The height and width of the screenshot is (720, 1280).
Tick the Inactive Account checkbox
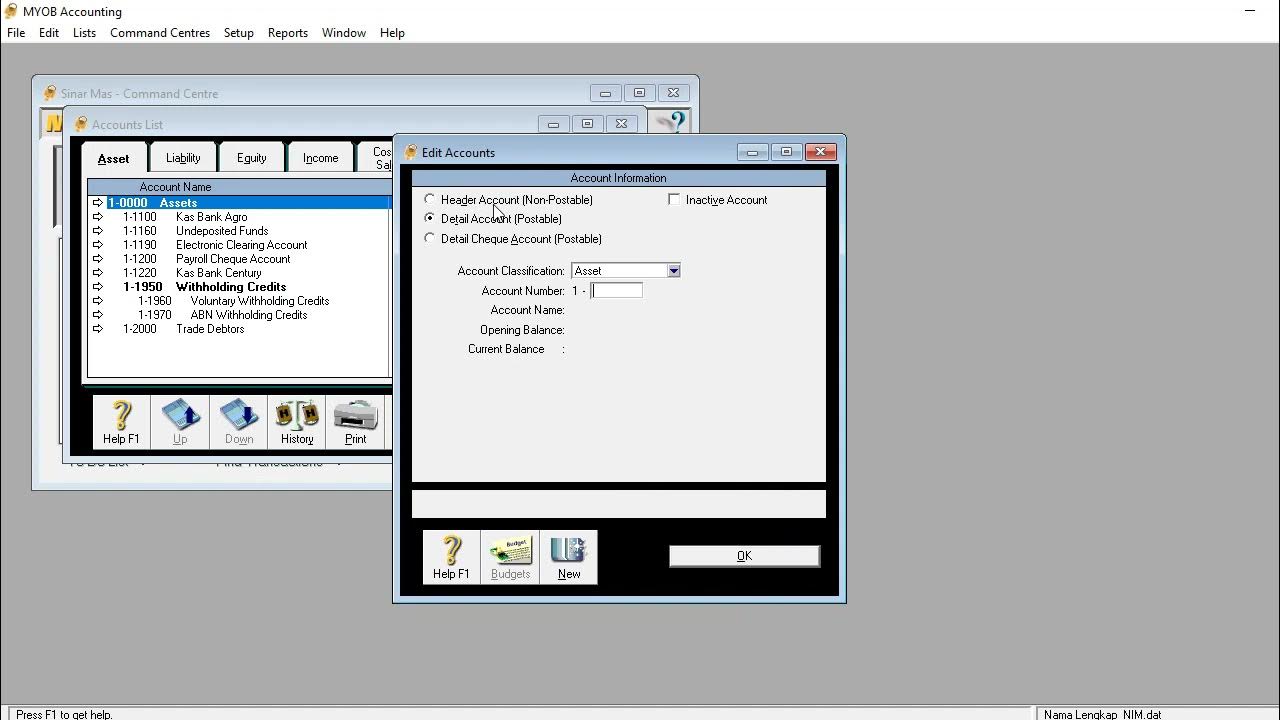pyautogui.click(x=674, y=199)
